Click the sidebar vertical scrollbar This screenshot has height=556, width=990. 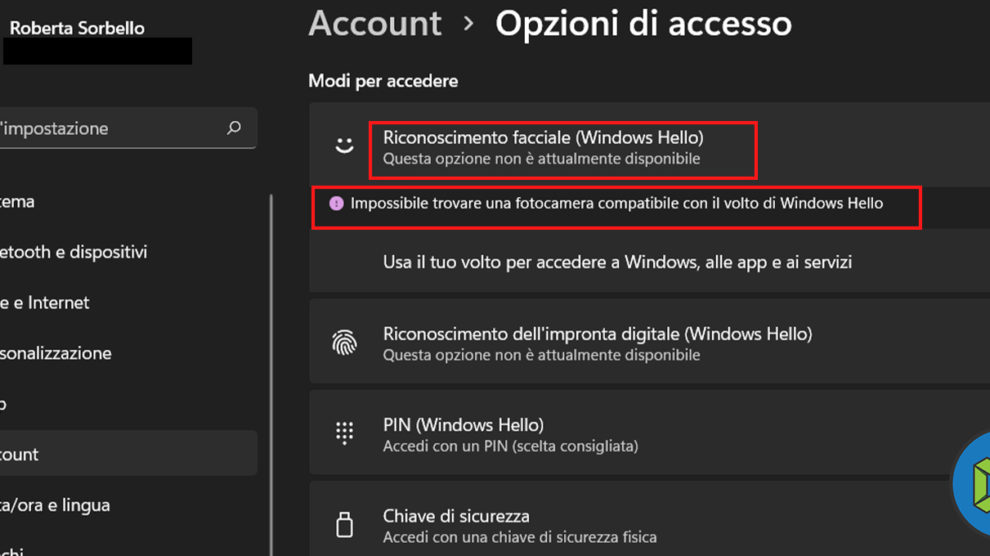271,370
